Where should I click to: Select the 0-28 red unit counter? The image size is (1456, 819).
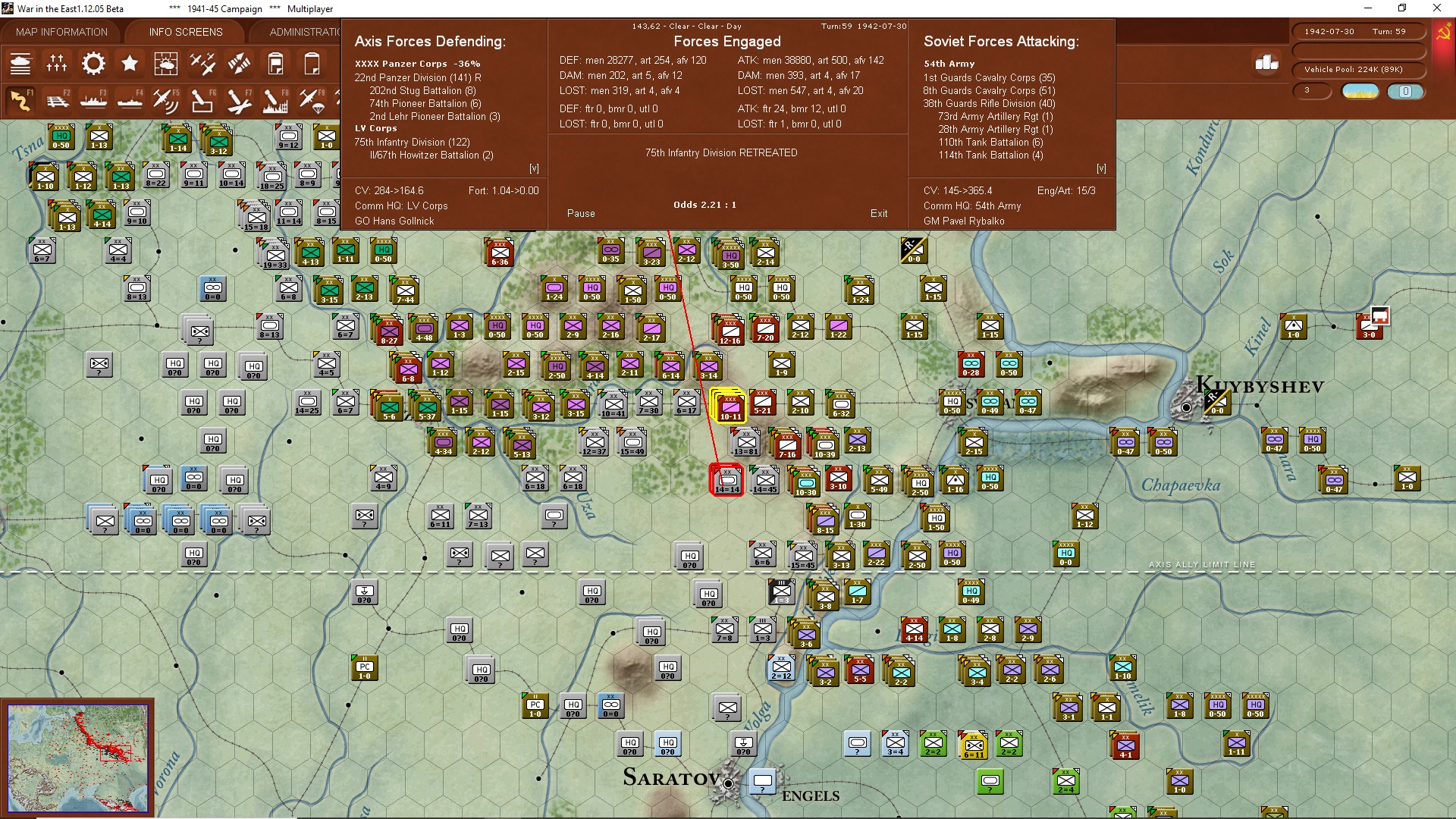(x=971, y=365)
